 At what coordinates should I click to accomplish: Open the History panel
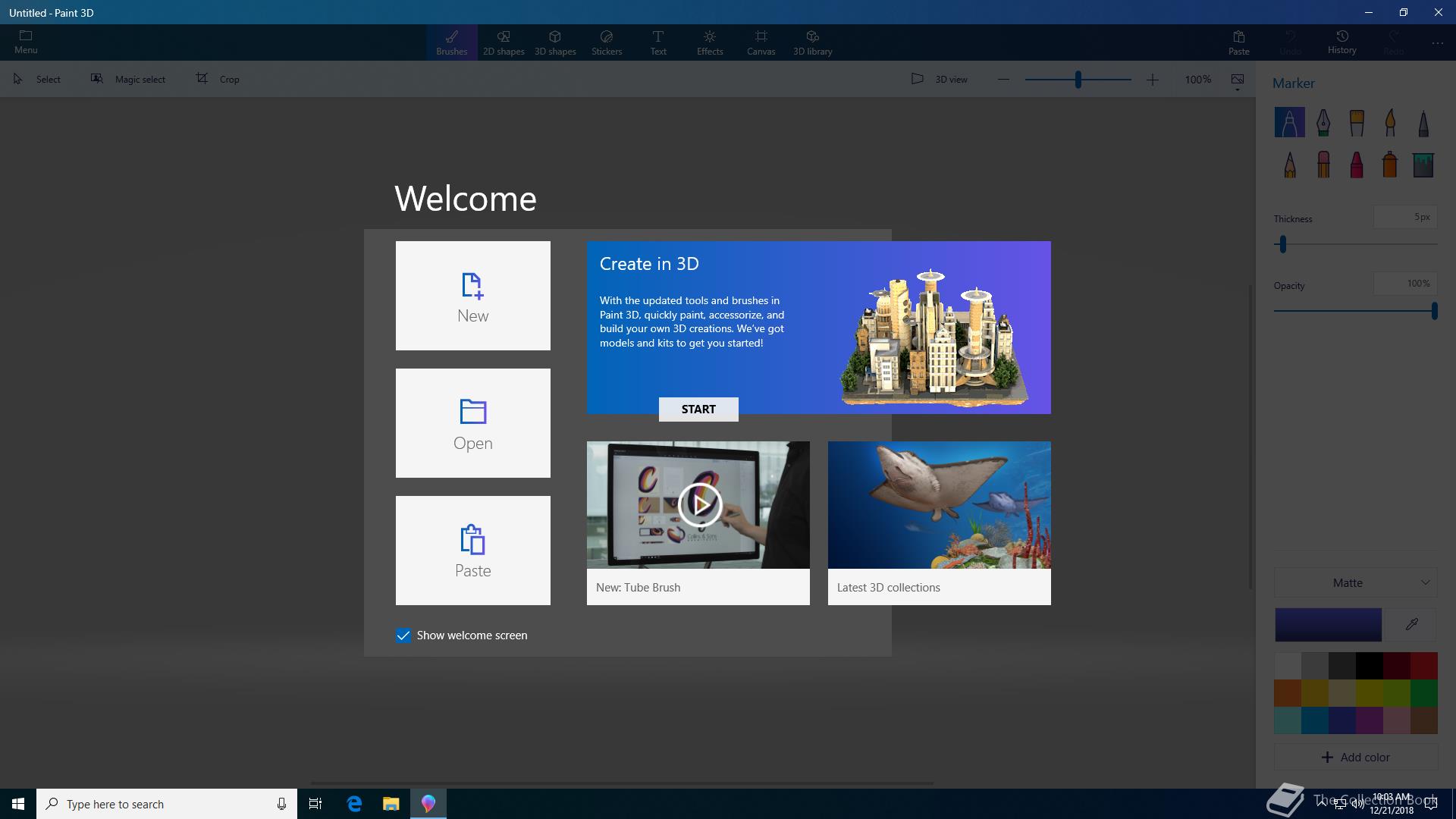click(1341, 42)
